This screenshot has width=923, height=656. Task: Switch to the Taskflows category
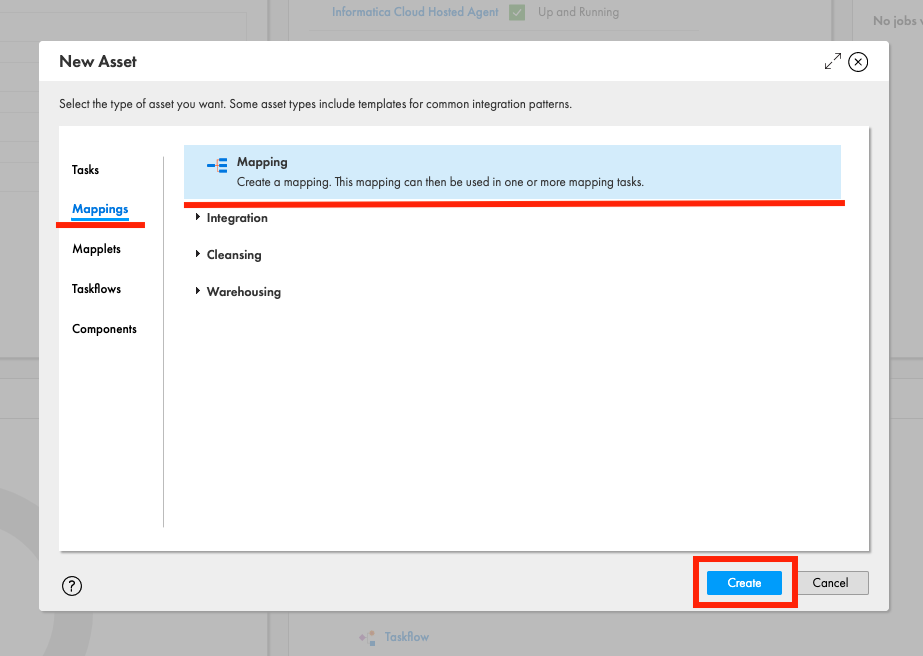click(x=95, y=288)
